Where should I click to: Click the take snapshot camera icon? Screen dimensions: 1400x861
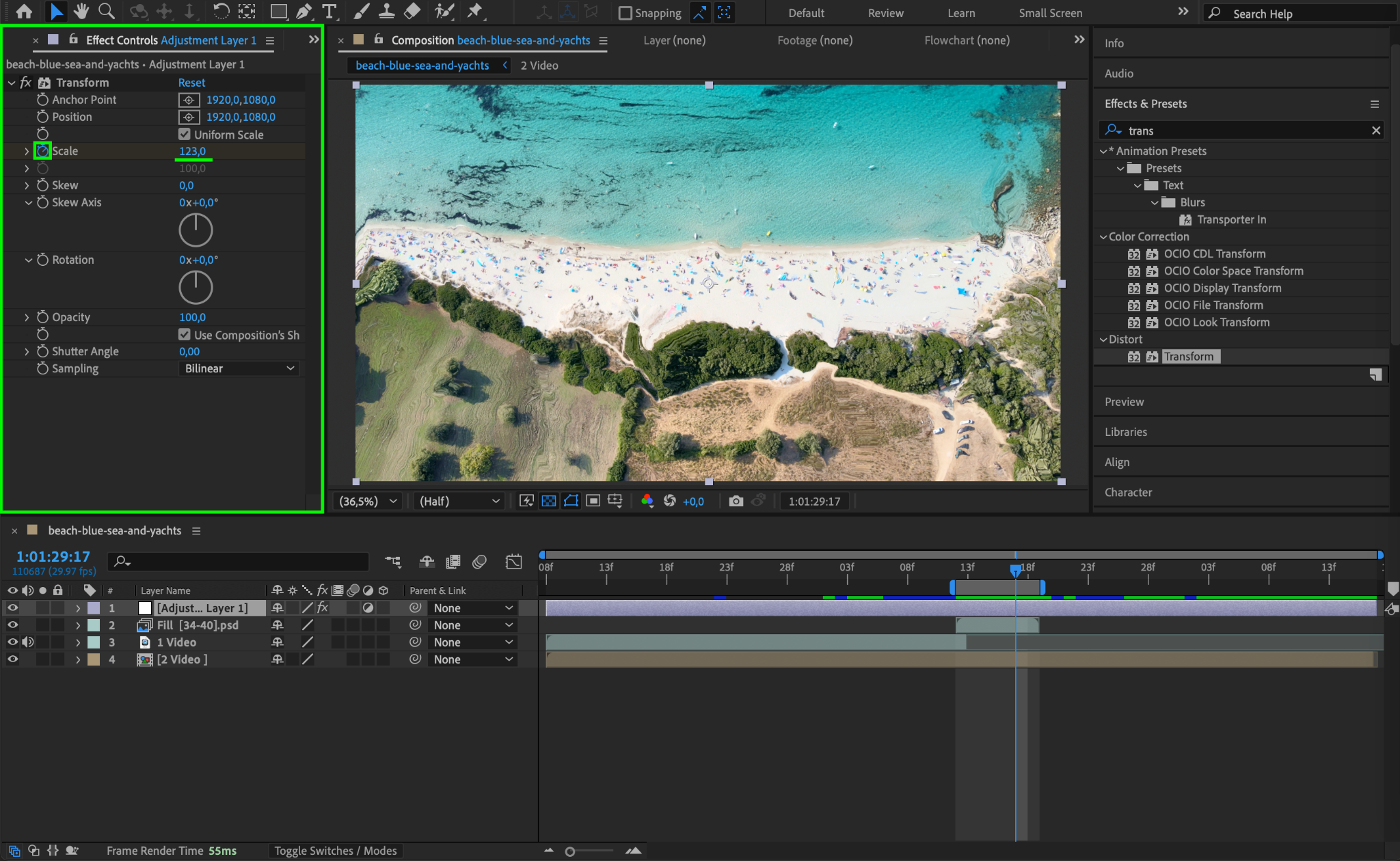point(736,501)
